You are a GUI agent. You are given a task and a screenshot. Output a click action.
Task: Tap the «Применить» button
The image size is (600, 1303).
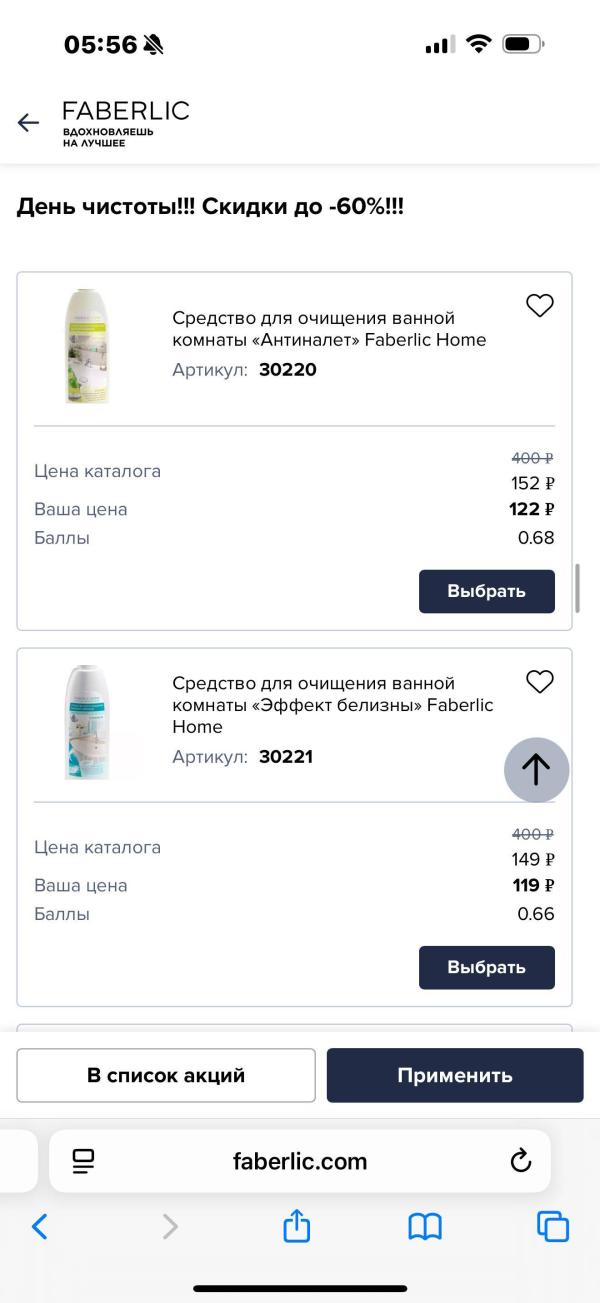point(455,1075)
